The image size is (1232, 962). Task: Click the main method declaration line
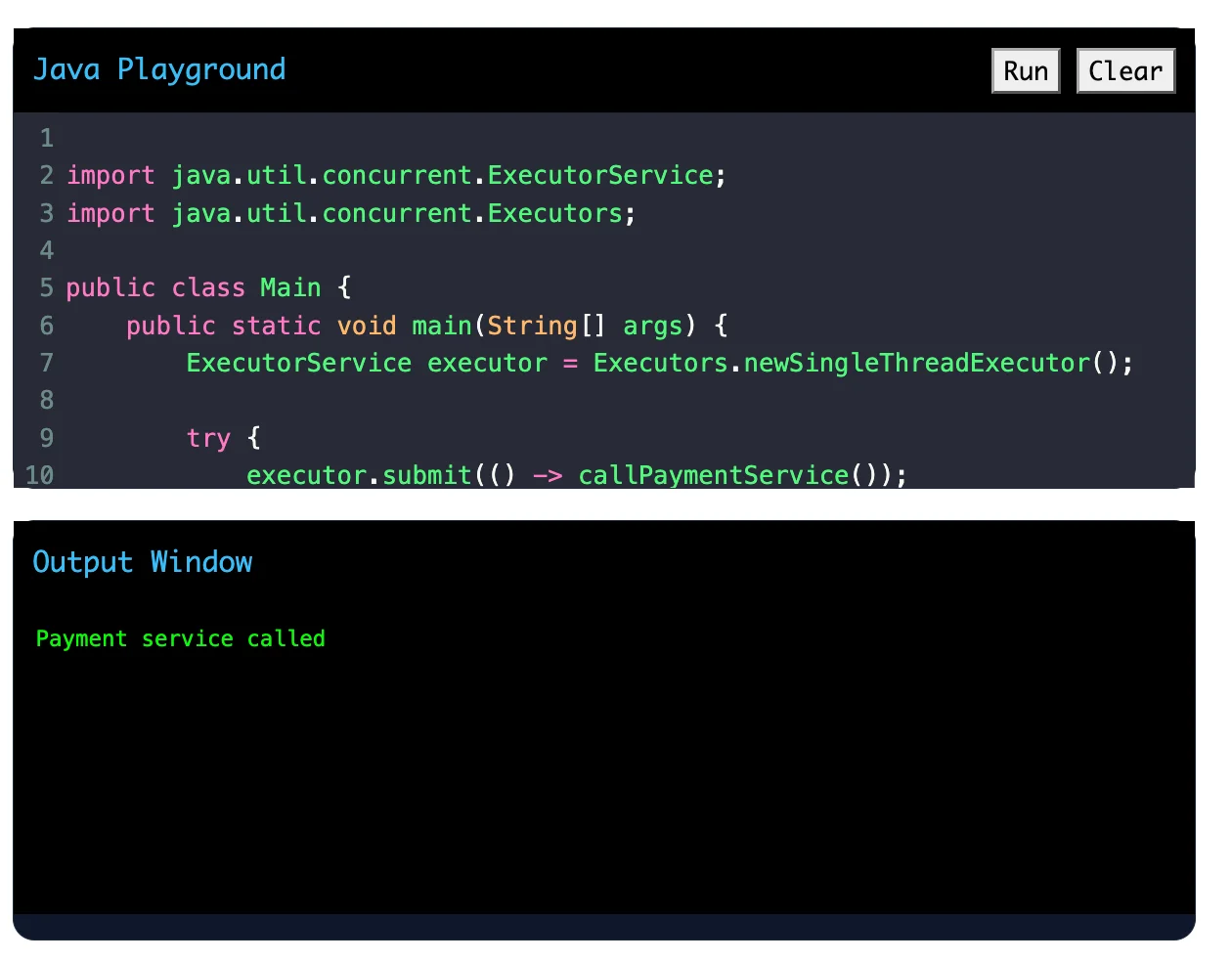point(426,326)
